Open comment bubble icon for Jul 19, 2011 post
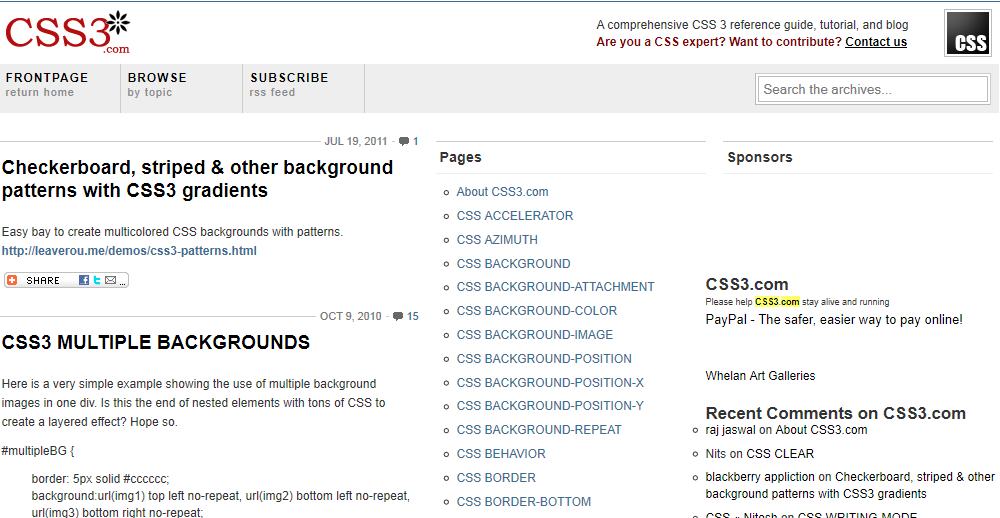The width and height of the screenshot is (1000, 518). pos(404,142)
